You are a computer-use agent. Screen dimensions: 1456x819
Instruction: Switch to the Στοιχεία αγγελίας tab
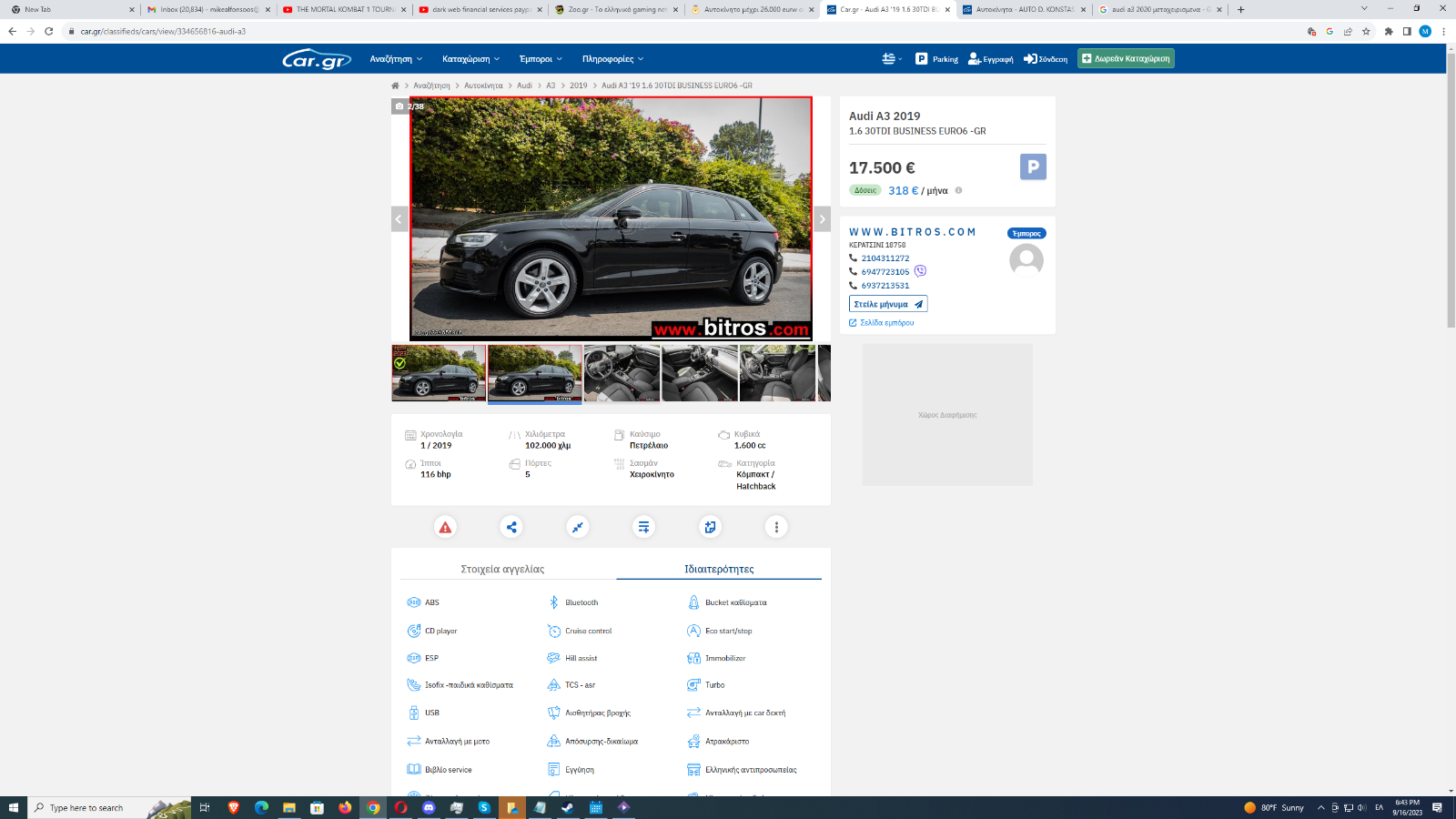503,569
